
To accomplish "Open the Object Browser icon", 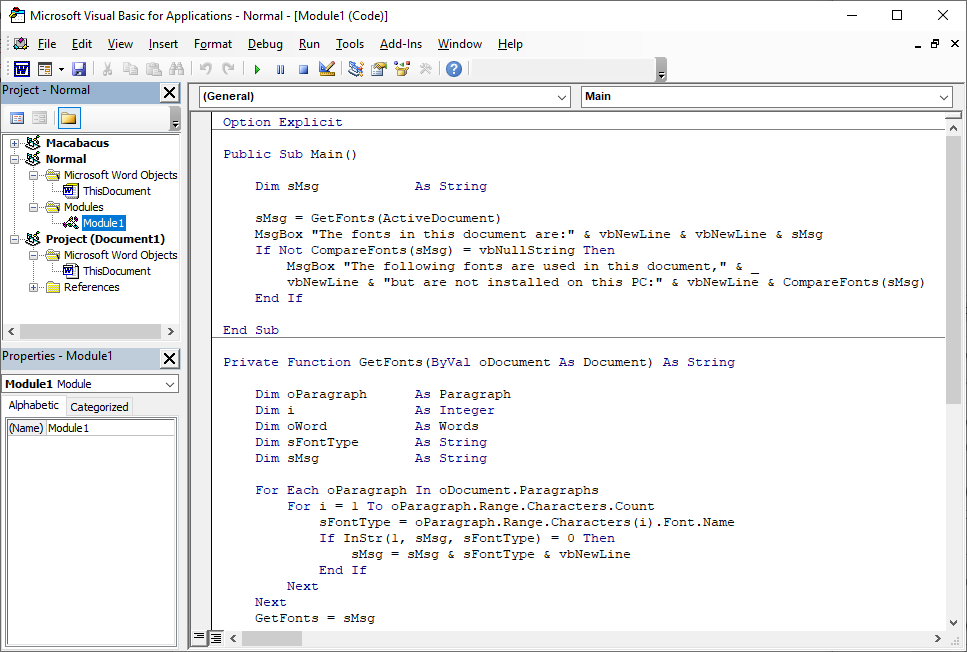I will tap(400, 68).
